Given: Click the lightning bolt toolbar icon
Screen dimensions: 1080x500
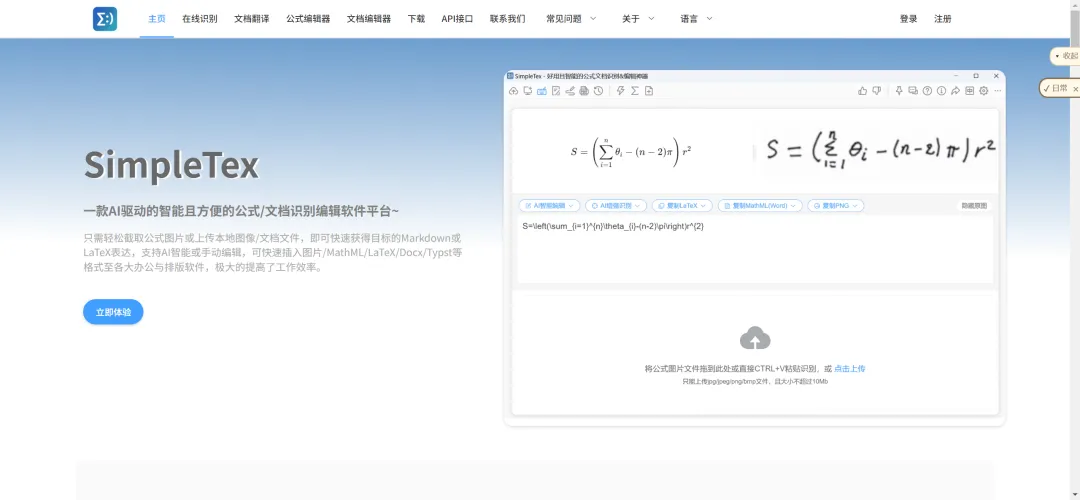Looking at the screenshot, I should click(621, 91).
